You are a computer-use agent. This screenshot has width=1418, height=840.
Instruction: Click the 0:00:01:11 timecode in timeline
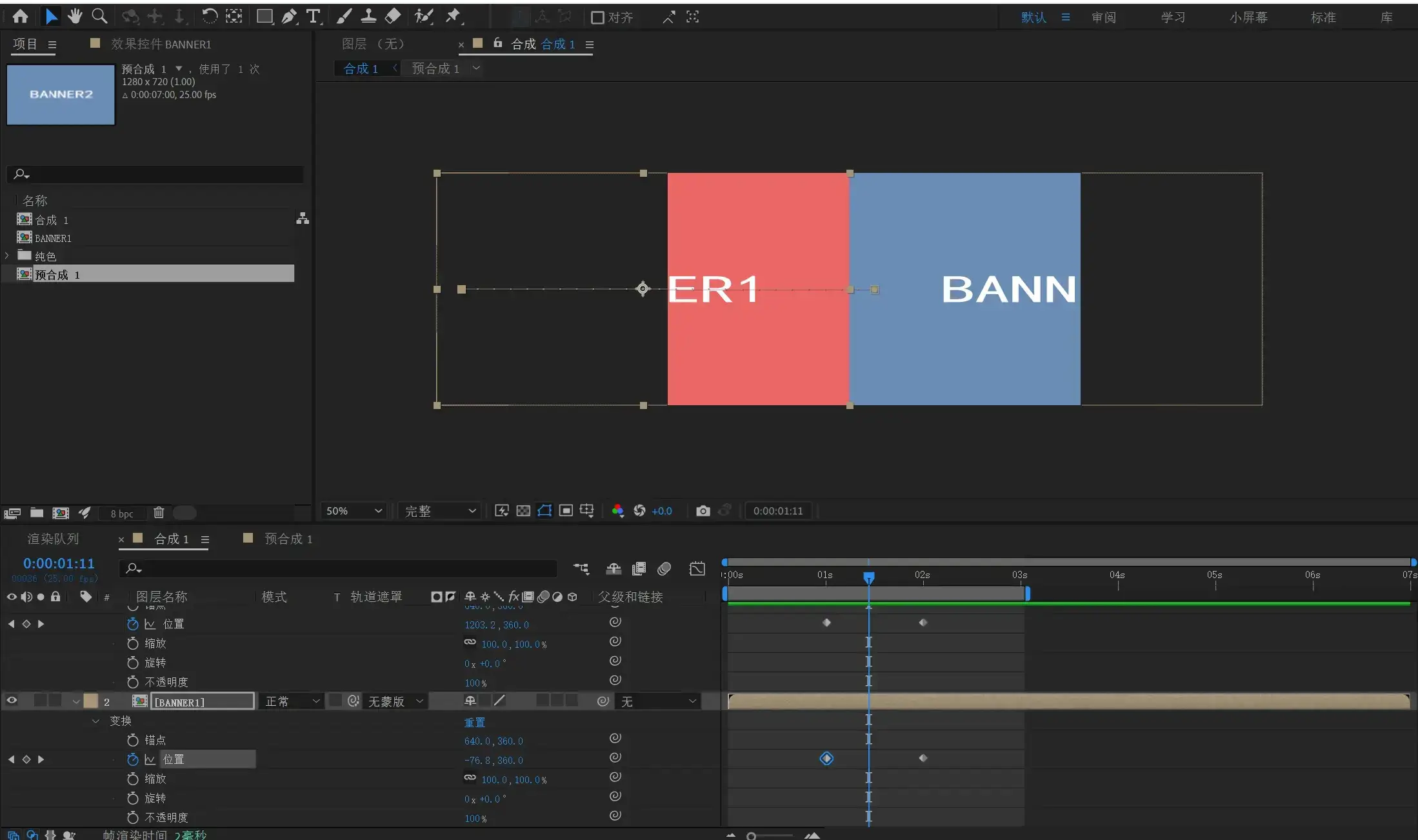[59, 563]
